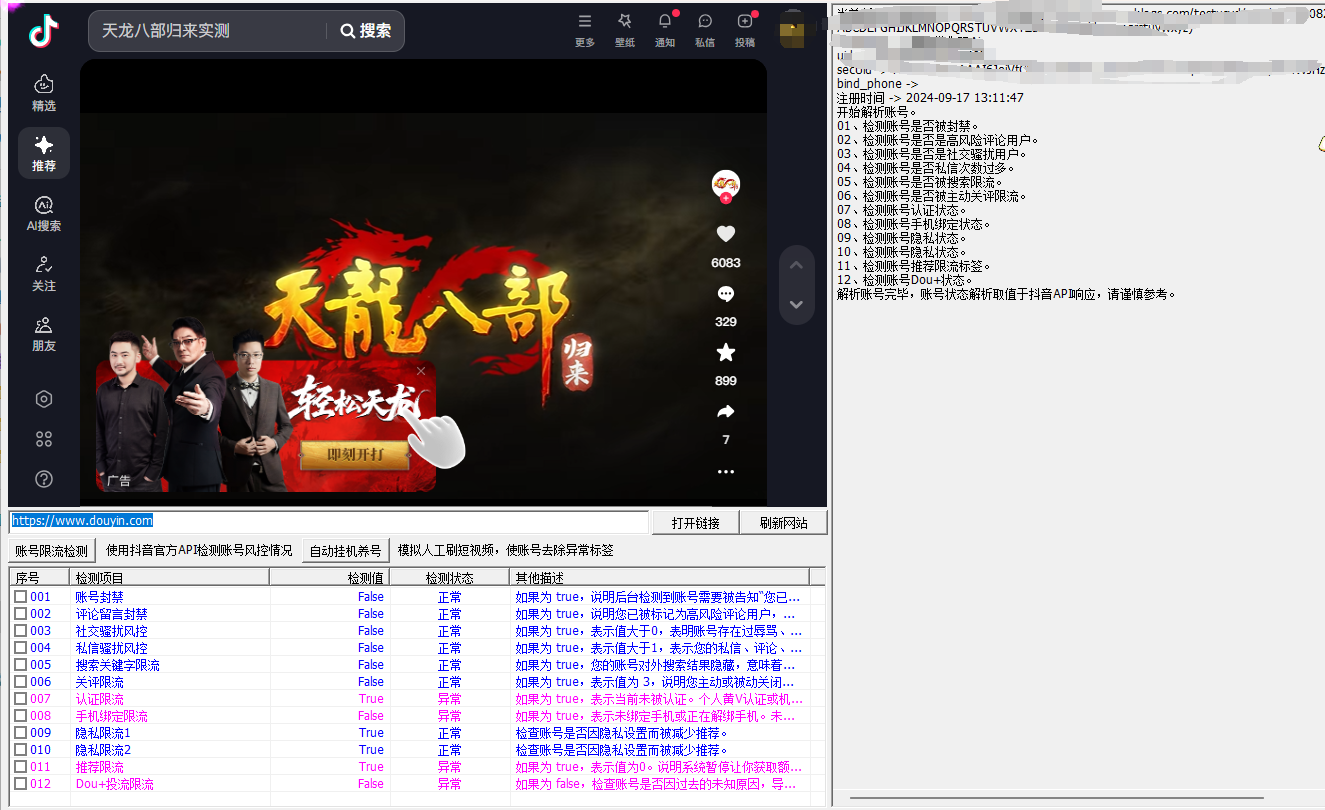Open AI搜索 in the sidebar
The image size is (1325, 810).
point(44,213)
